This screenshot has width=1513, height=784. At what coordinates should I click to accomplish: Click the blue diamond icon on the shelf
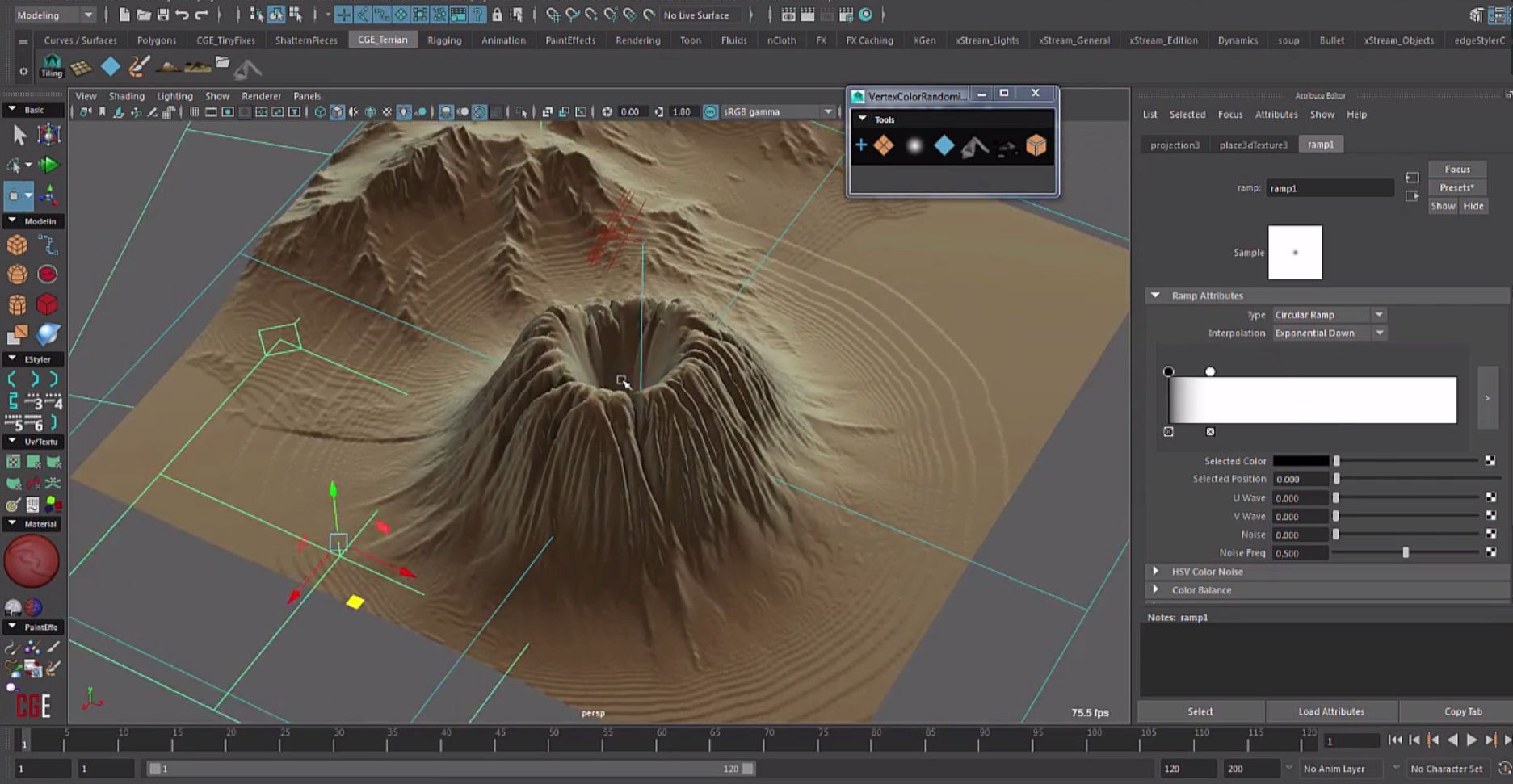(x=111, y=67)
